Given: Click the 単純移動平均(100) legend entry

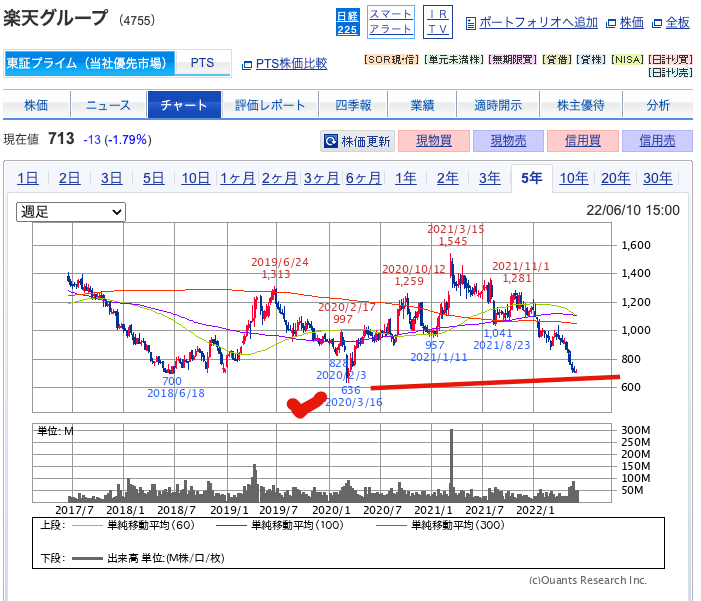Looking at the screenshot, I should pos(280,525).
